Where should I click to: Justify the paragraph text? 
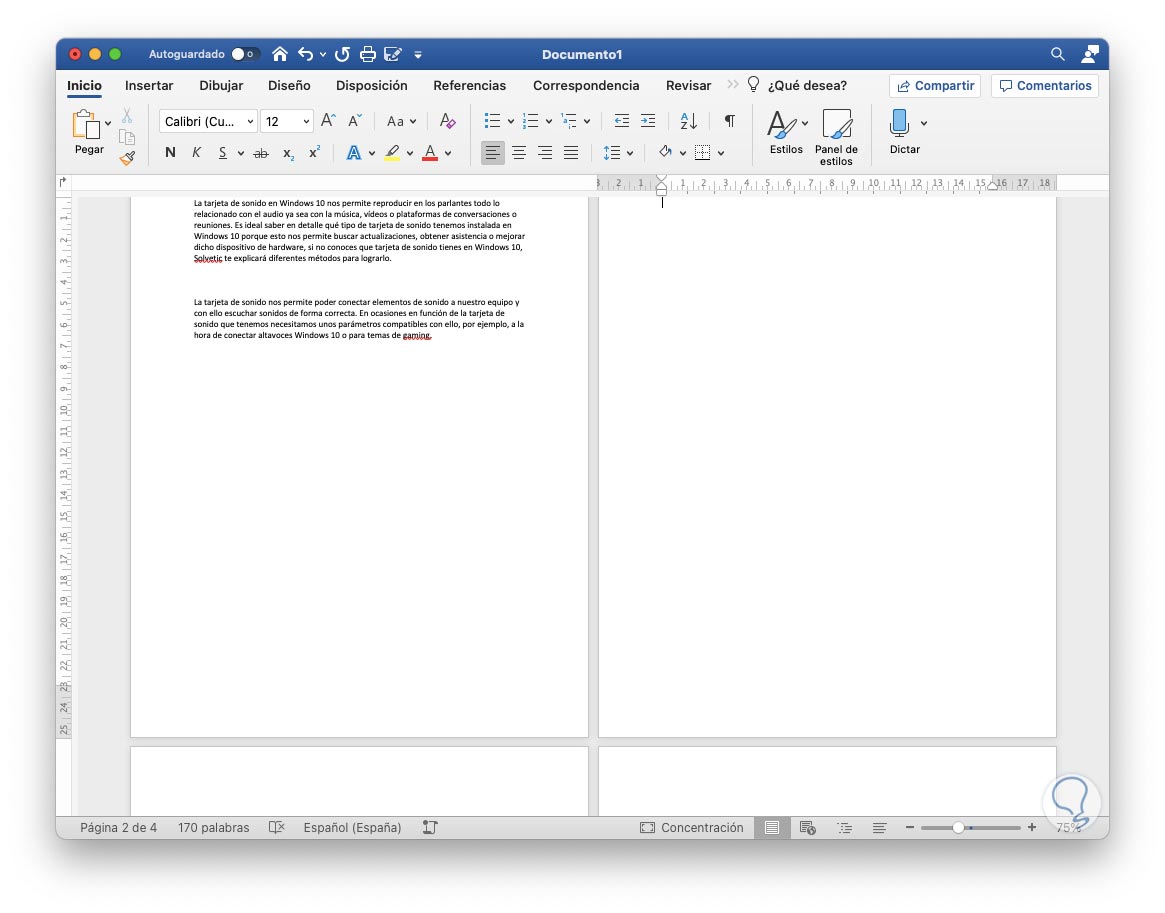tap(571, 153)
